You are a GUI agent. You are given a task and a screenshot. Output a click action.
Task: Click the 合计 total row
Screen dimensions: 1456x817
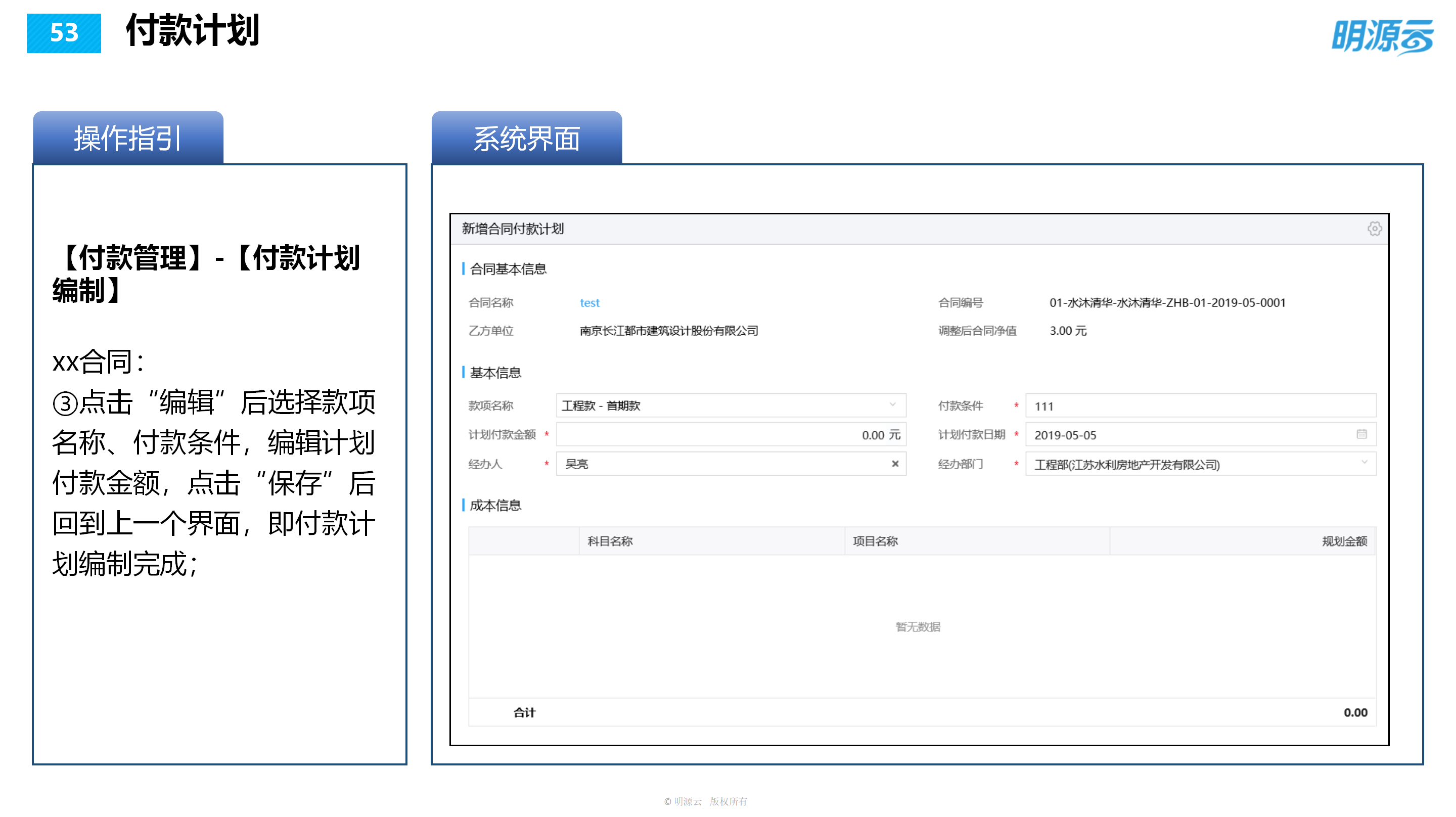point(525,712)
